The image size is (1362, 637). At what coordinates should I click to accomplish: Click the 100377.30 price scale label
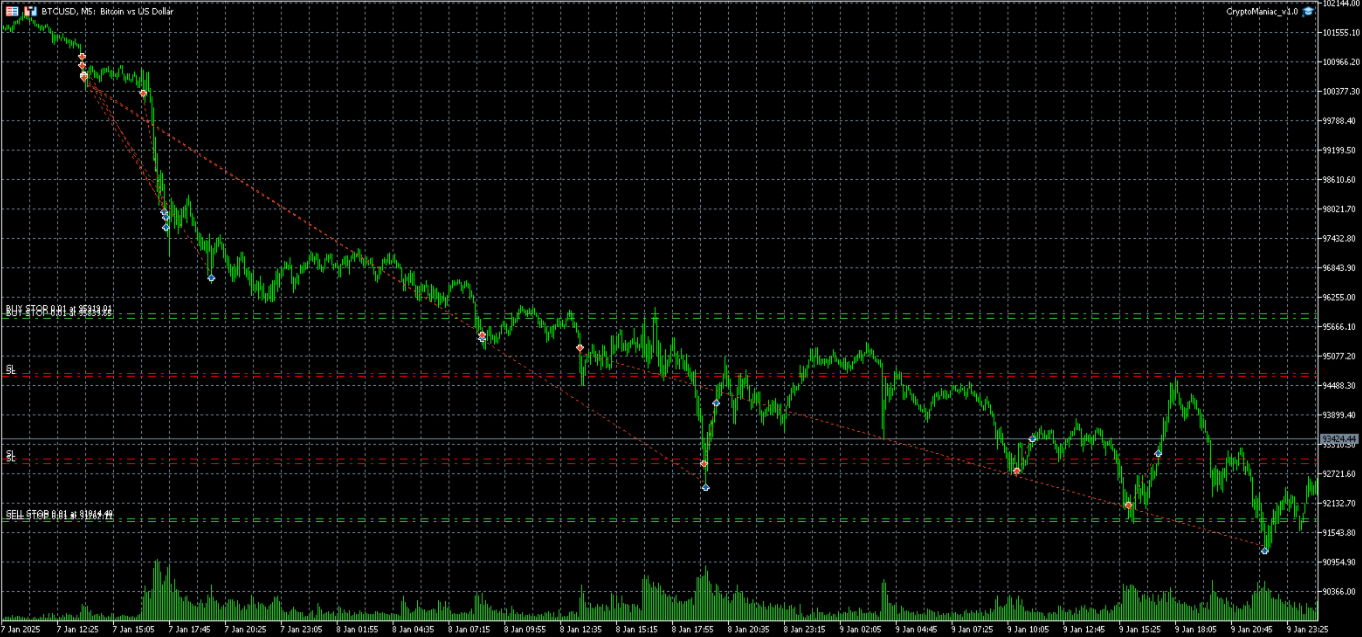click(x=1339, y=91)
